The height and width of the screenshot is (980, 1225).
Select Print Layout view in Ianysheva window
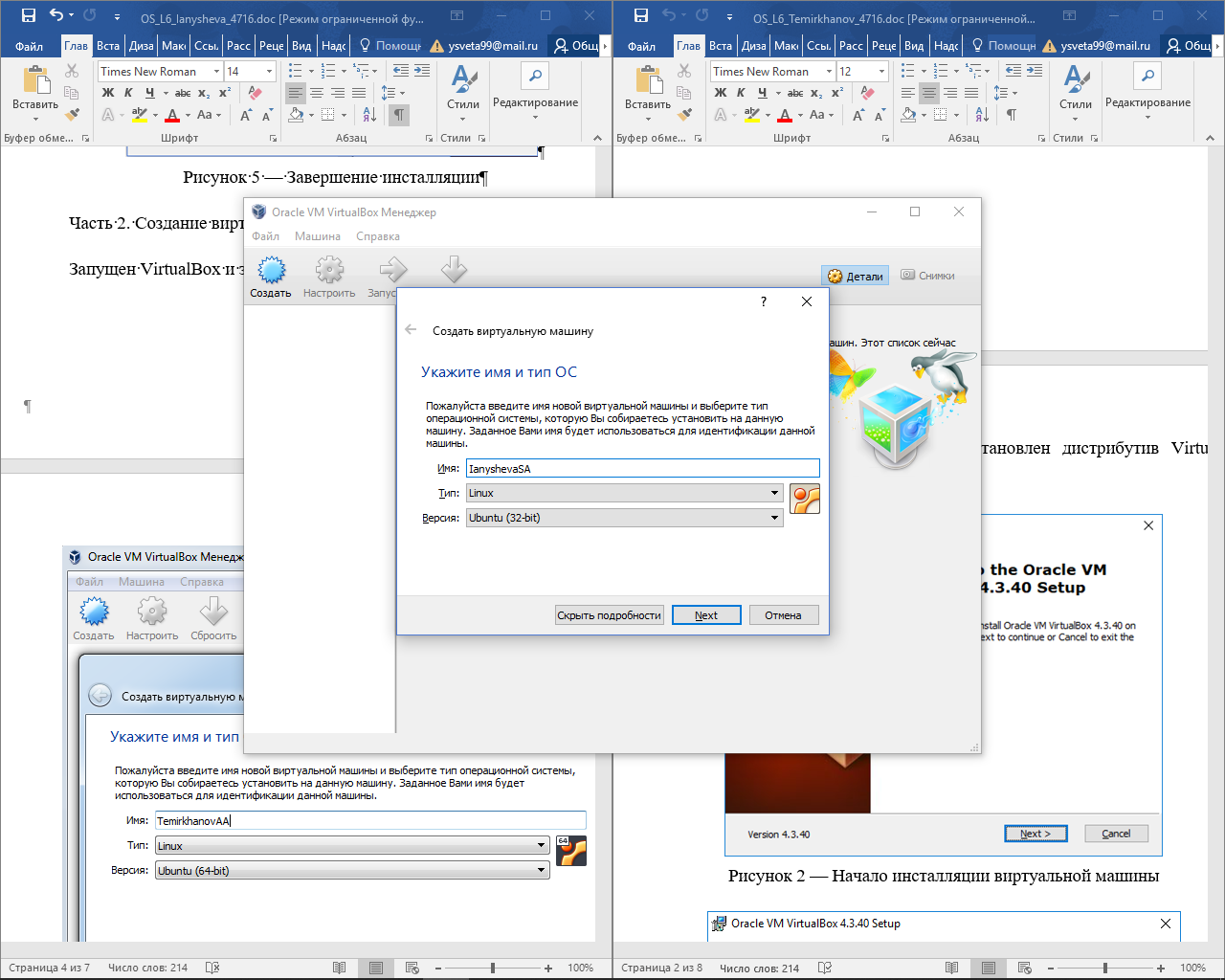pos(376,968)
